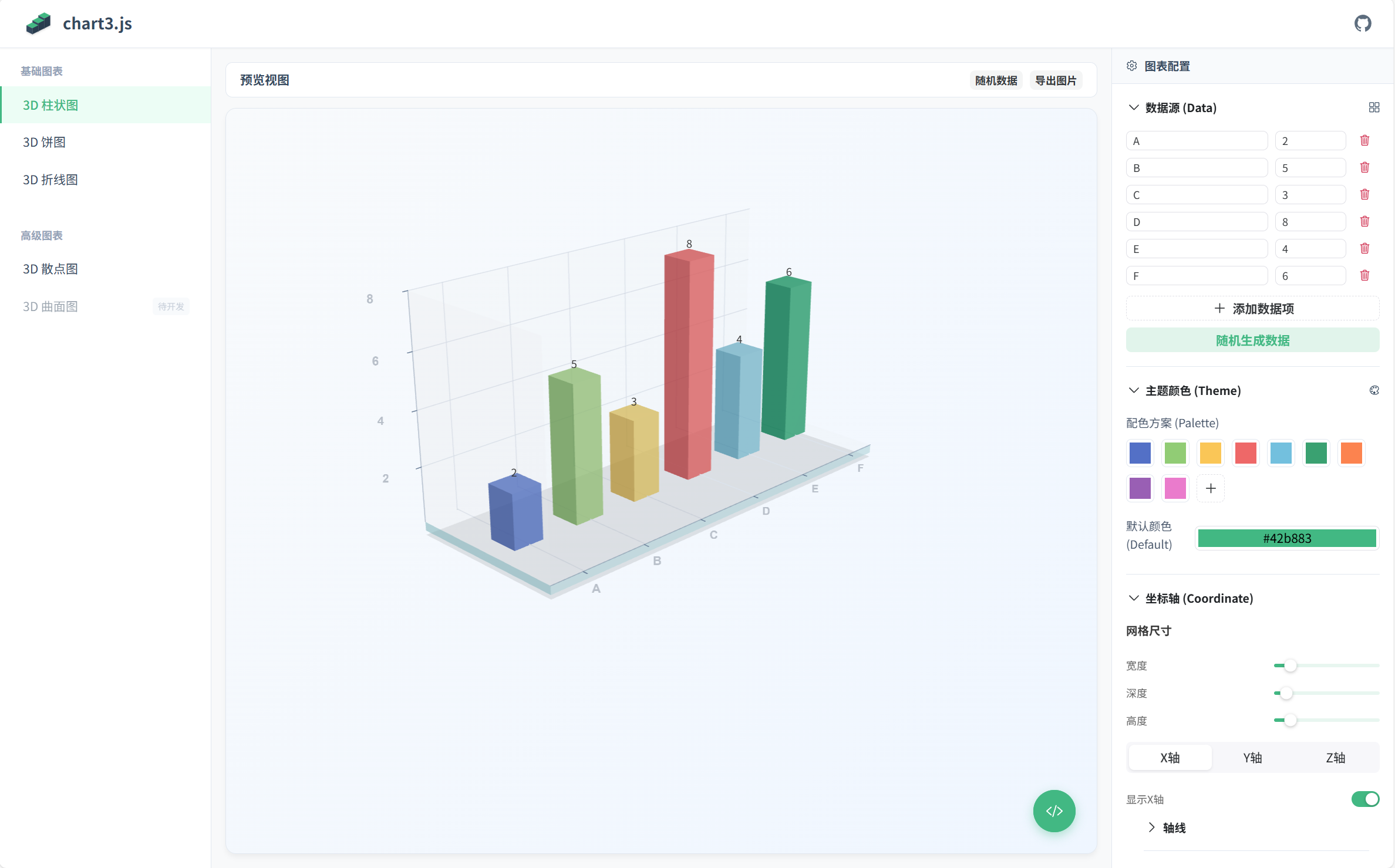Click the 导出图片 export button

point(1055,80)
